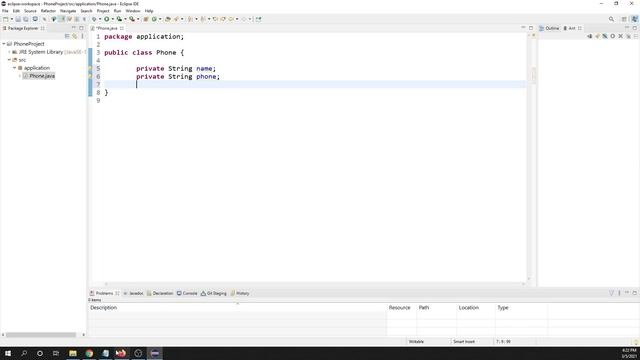Toggle Link with Editor in Package Explorer
This screenshot has width=640, height=360.
click(75, 36)
